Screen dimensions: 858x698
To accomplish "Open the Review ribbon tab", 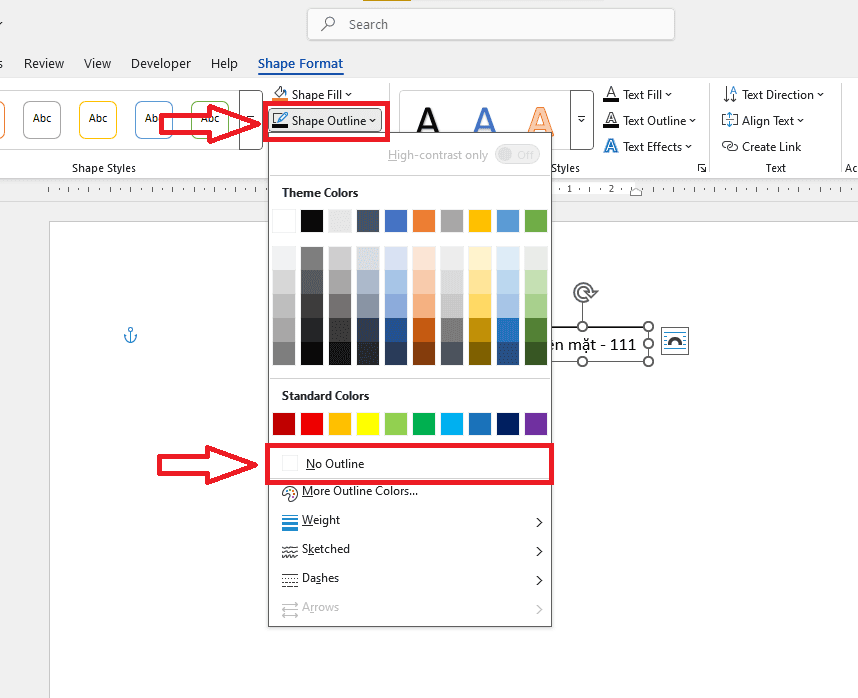I will 44,64.
